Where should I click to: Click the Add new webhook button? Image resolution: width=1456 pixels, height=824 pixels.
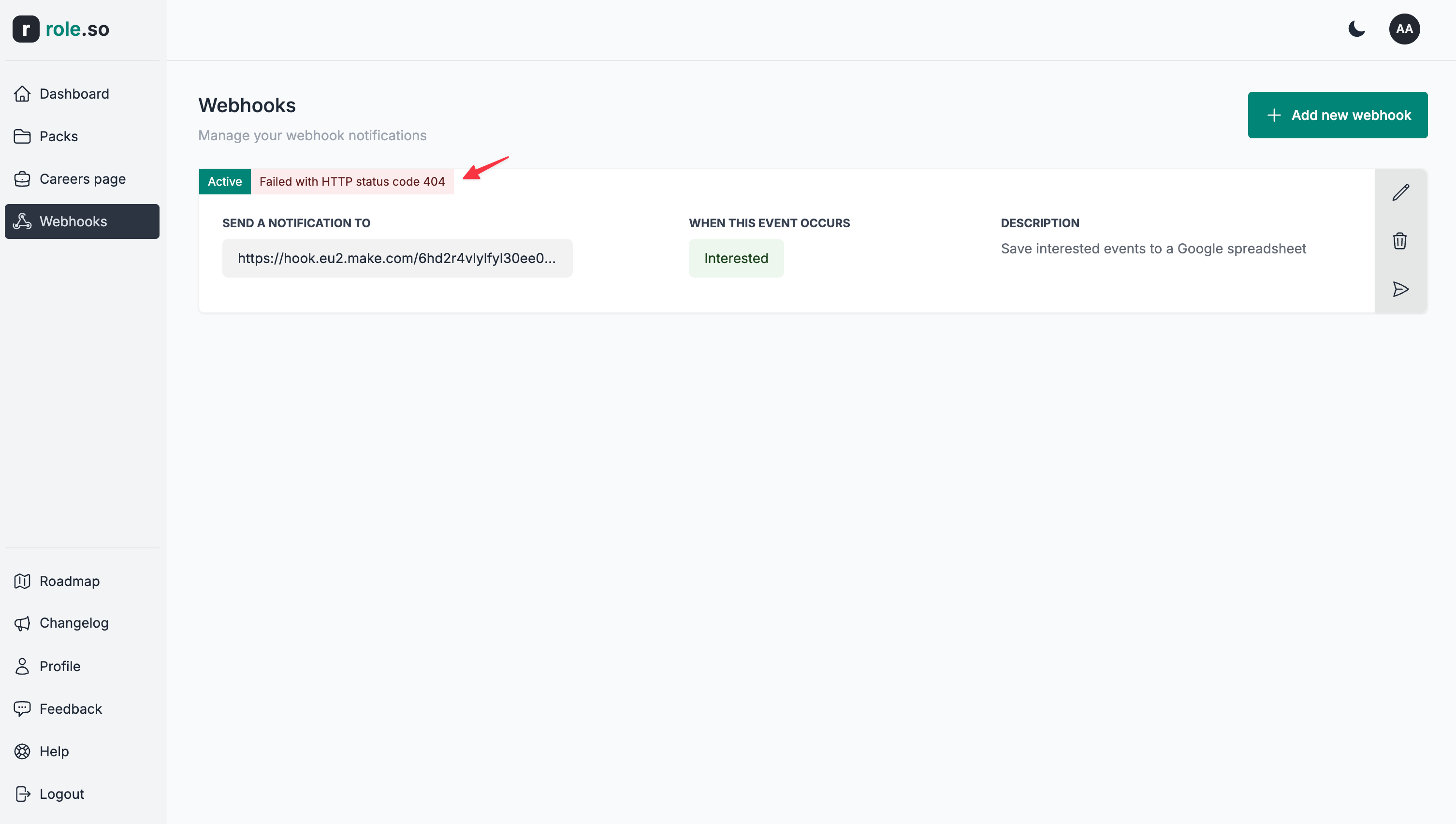point(1338,115)
